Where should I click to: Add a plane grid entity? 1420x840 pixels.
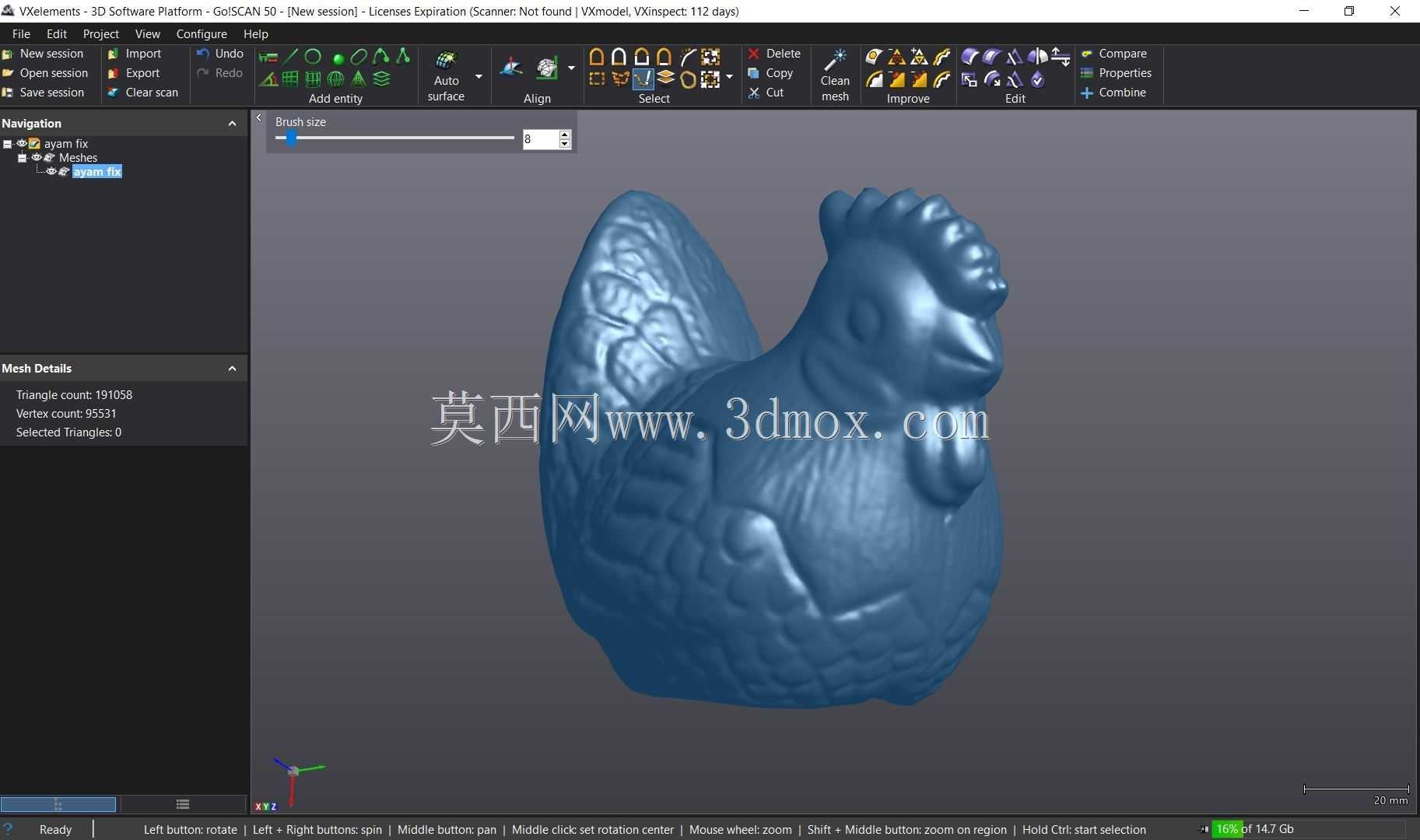[290, 79]
